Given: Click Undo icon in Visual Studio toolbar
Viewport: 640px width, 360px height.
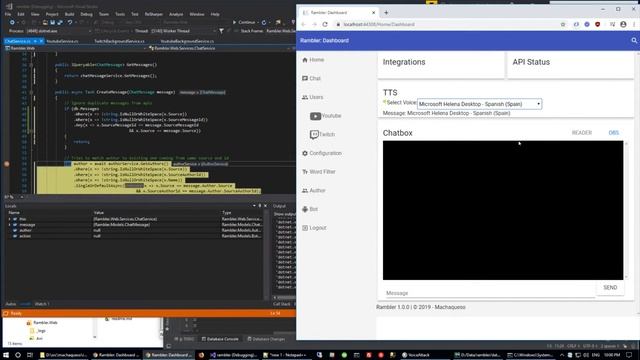Looking at the screenshot, I should pos(70,22).
